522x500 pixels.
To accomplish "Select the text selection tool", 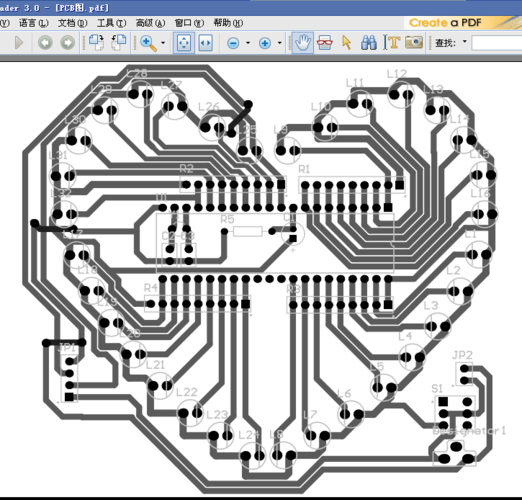I will point(392,43).
